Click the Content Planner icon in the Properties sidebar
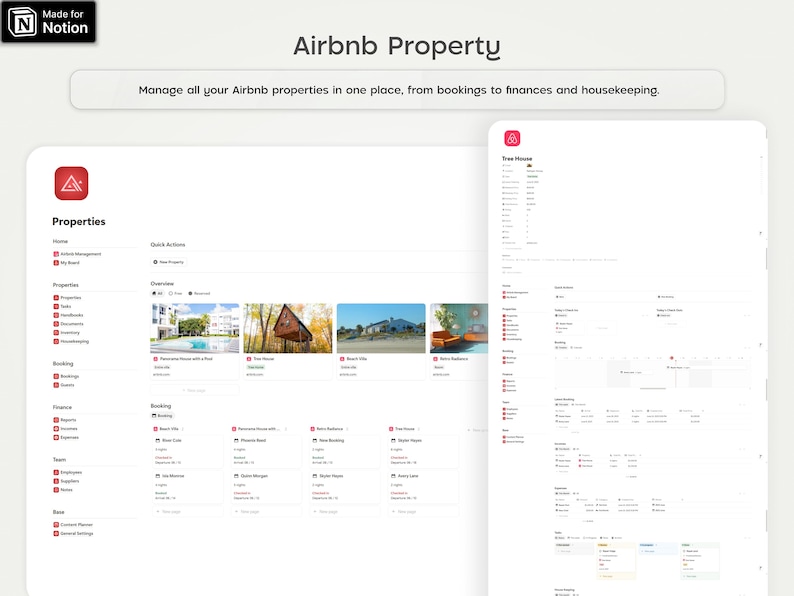794x596 pixels. (56, 525)
